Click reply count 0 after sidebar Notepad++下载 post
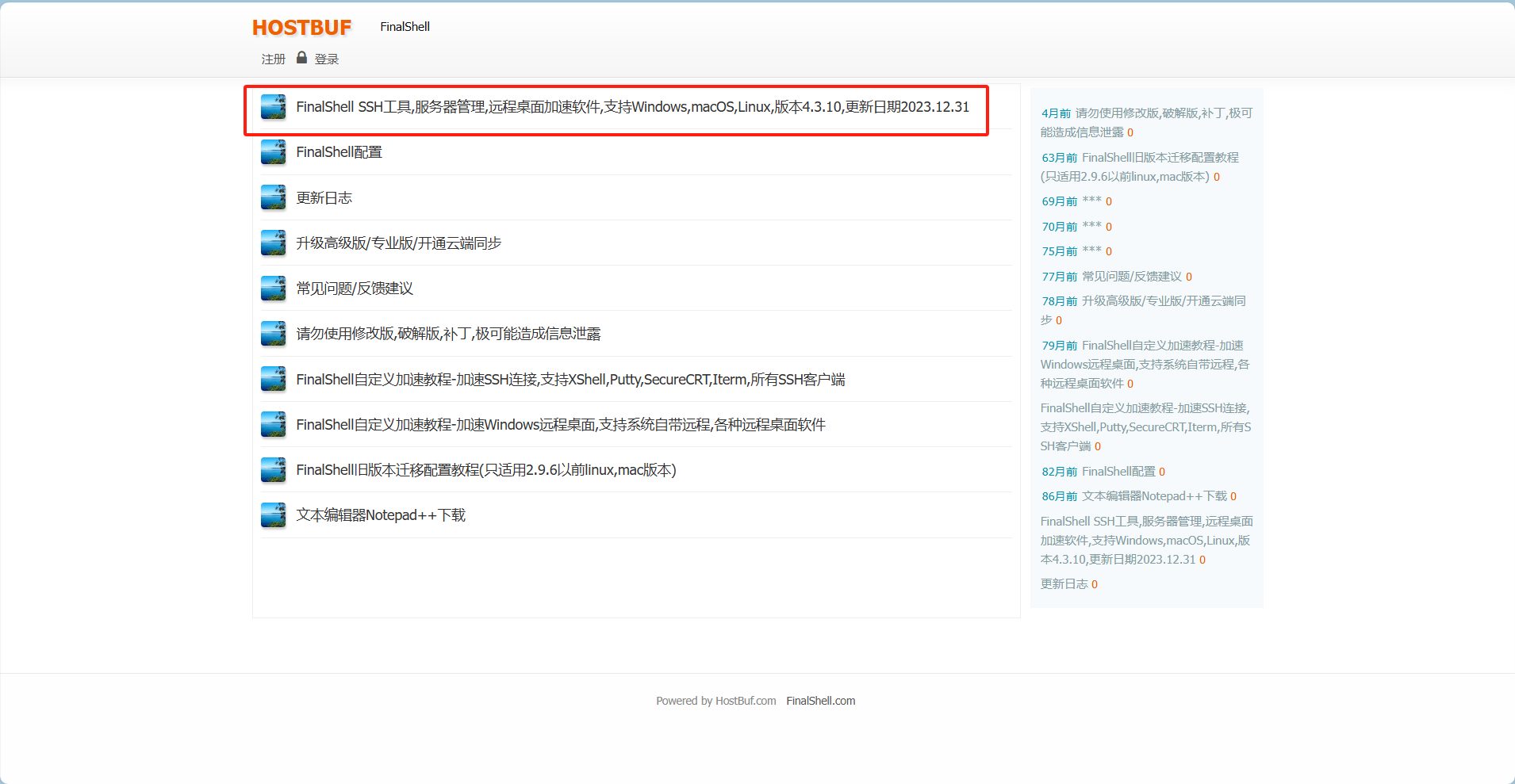This screenshot has width=1515, height=784. pos(1233,496)
